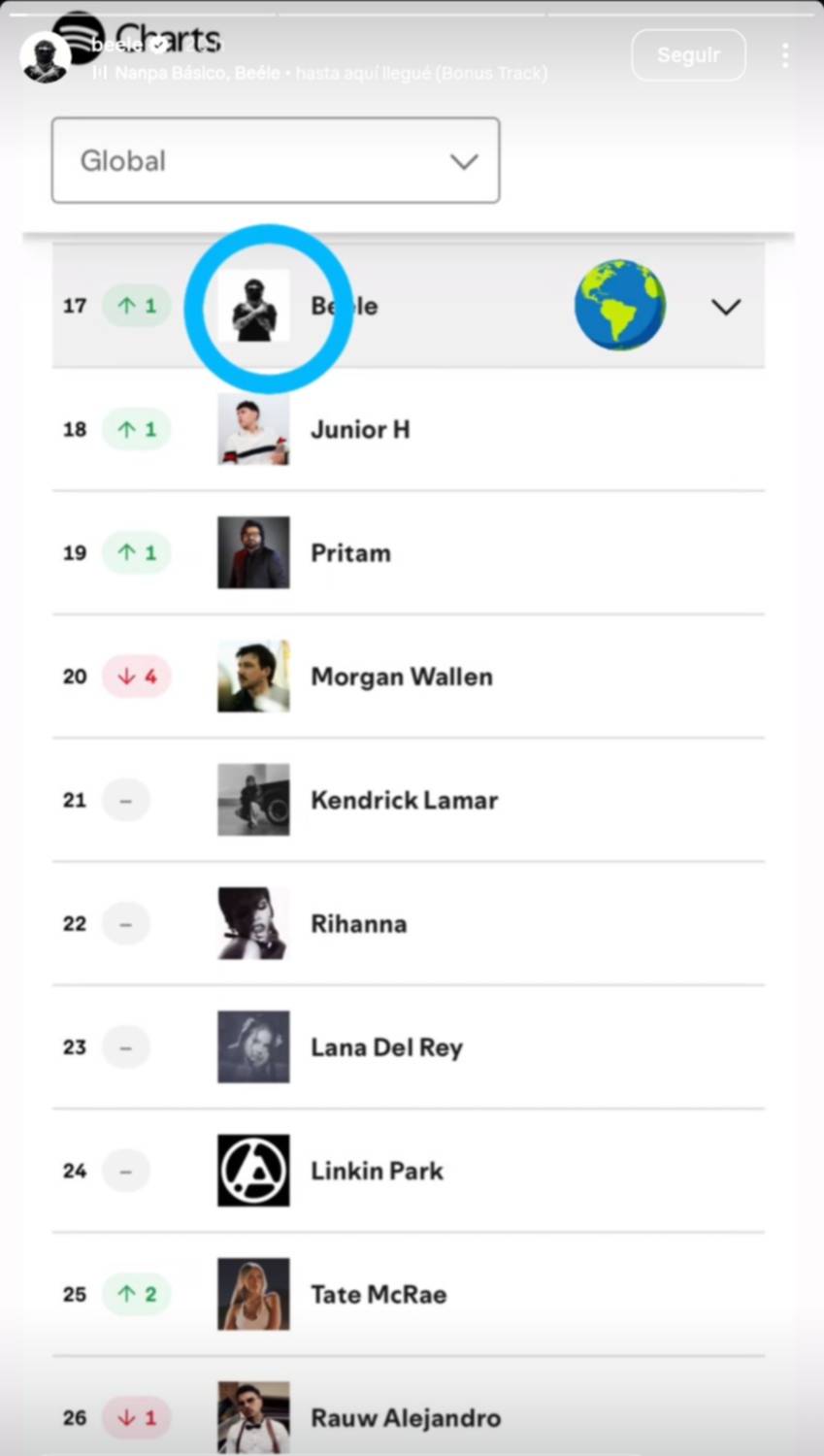The height and width of the screenshot is (1456, 824).
Task: Open Beéle's artist thumbnail at rank 17
Action: click(253, 306)
